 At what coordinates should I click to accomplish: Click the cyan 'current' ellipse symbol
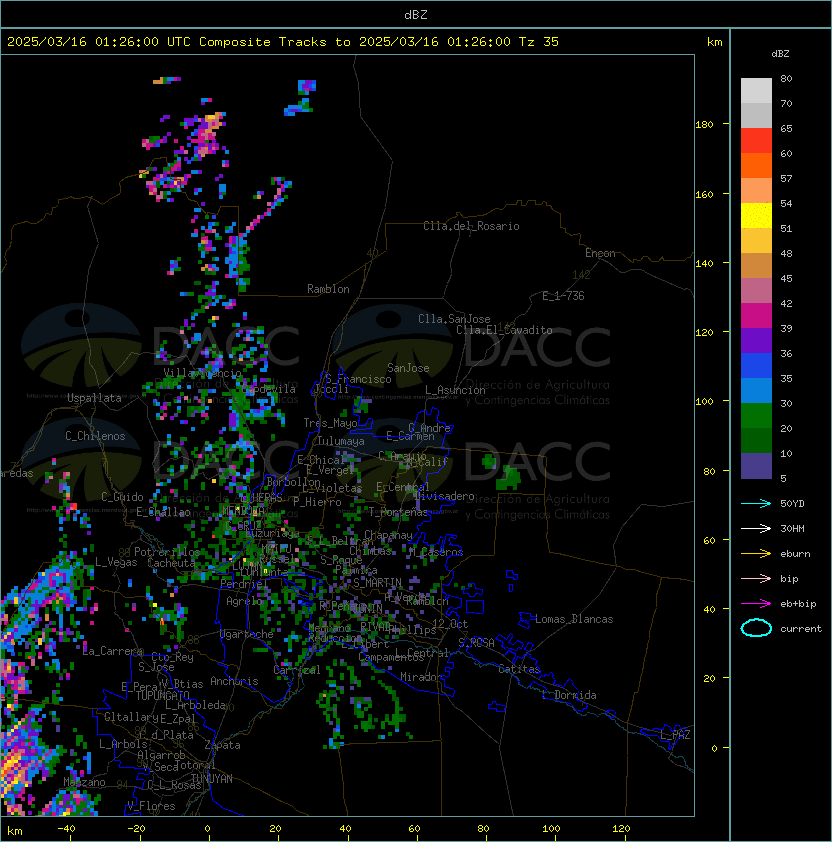756,628
